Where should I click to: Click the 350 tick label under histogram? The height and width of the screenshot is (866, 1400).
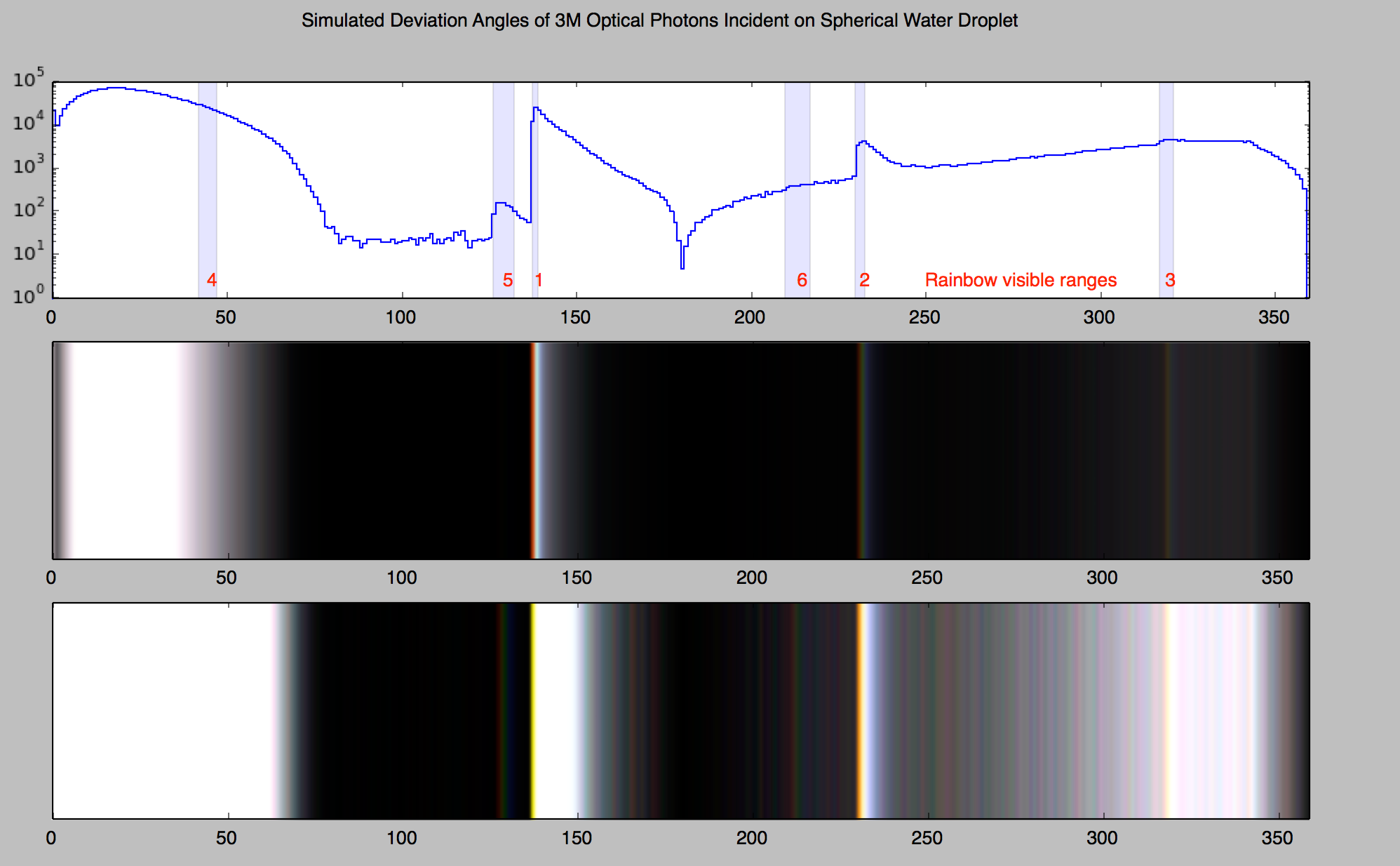coord(1274,317)
